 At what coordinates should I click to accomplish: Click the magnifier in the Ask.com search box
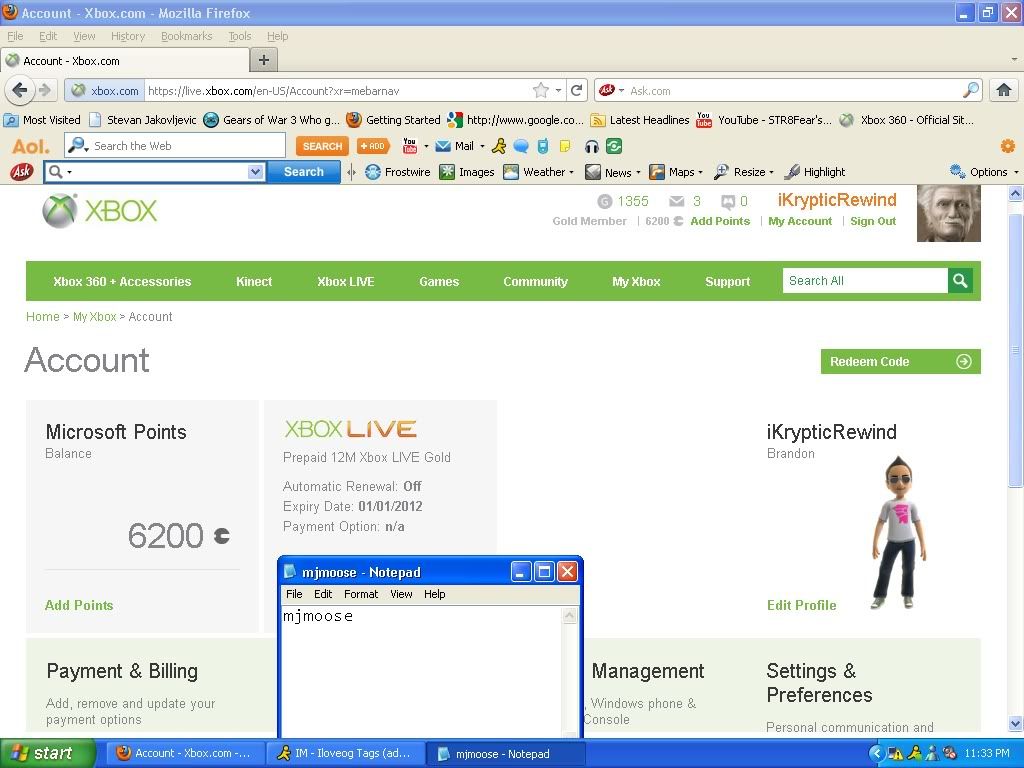click(971, 90)
